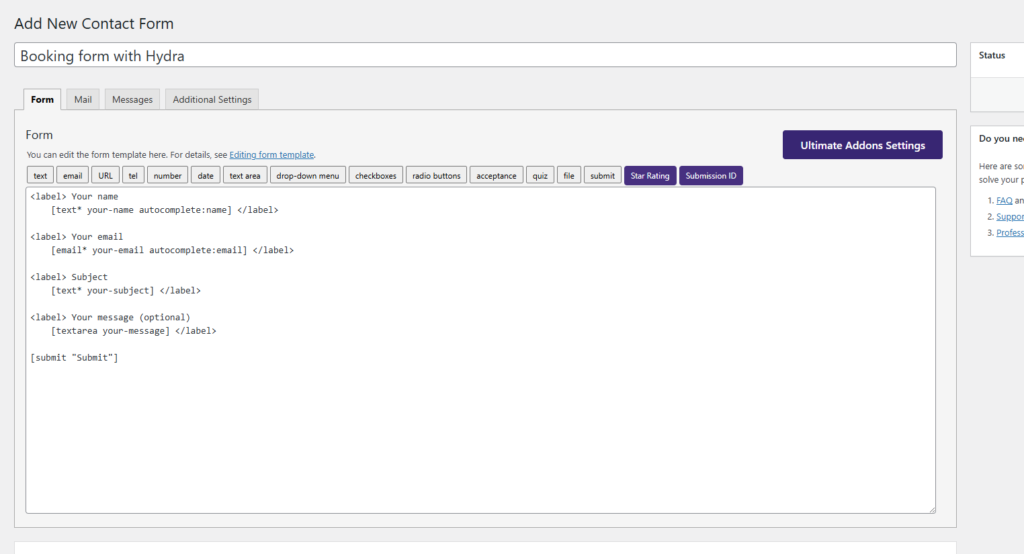1024x554 pixels.
Task: Insert the Submission ID tag
Action: pos(711,176)
